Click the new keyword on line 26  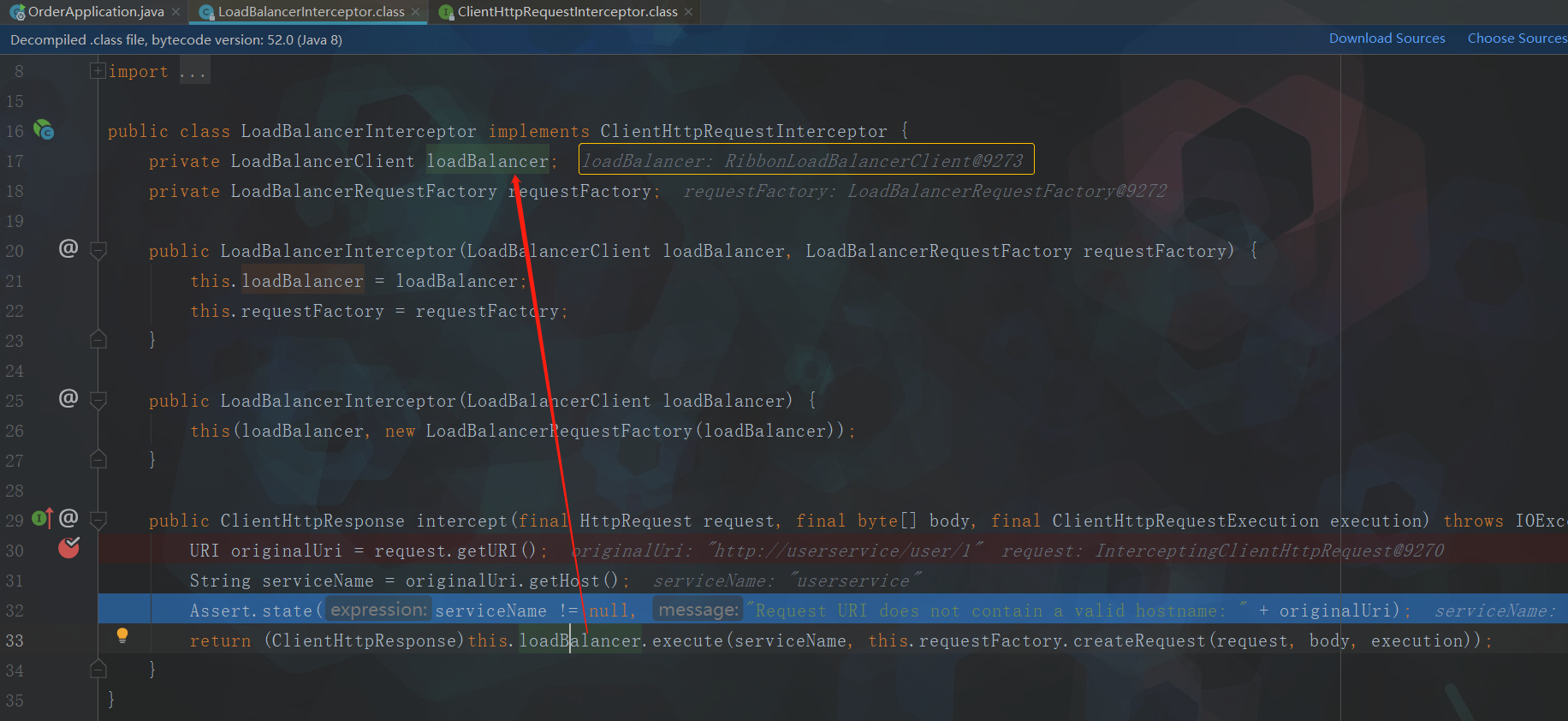coord(400,431)
